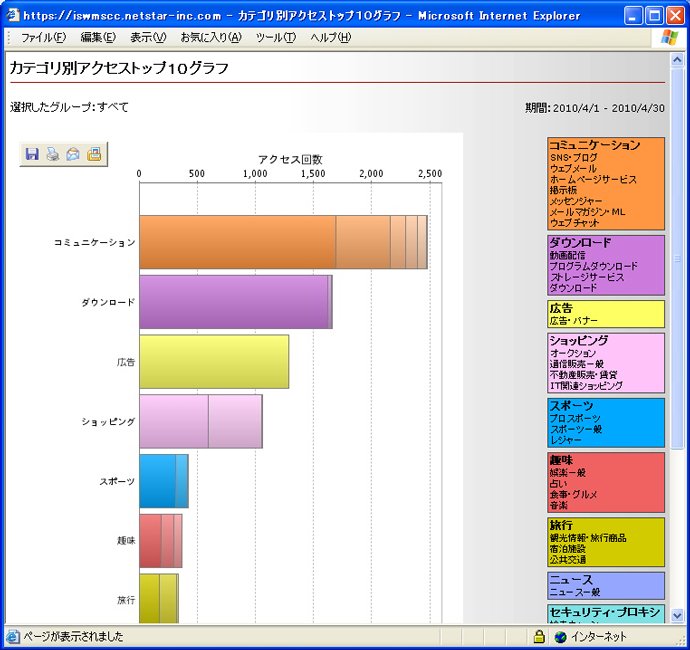This screenshot has width=690, height=650.
Task: Click the vertical scrollbar thumb
Action: [x=677, y=258]
